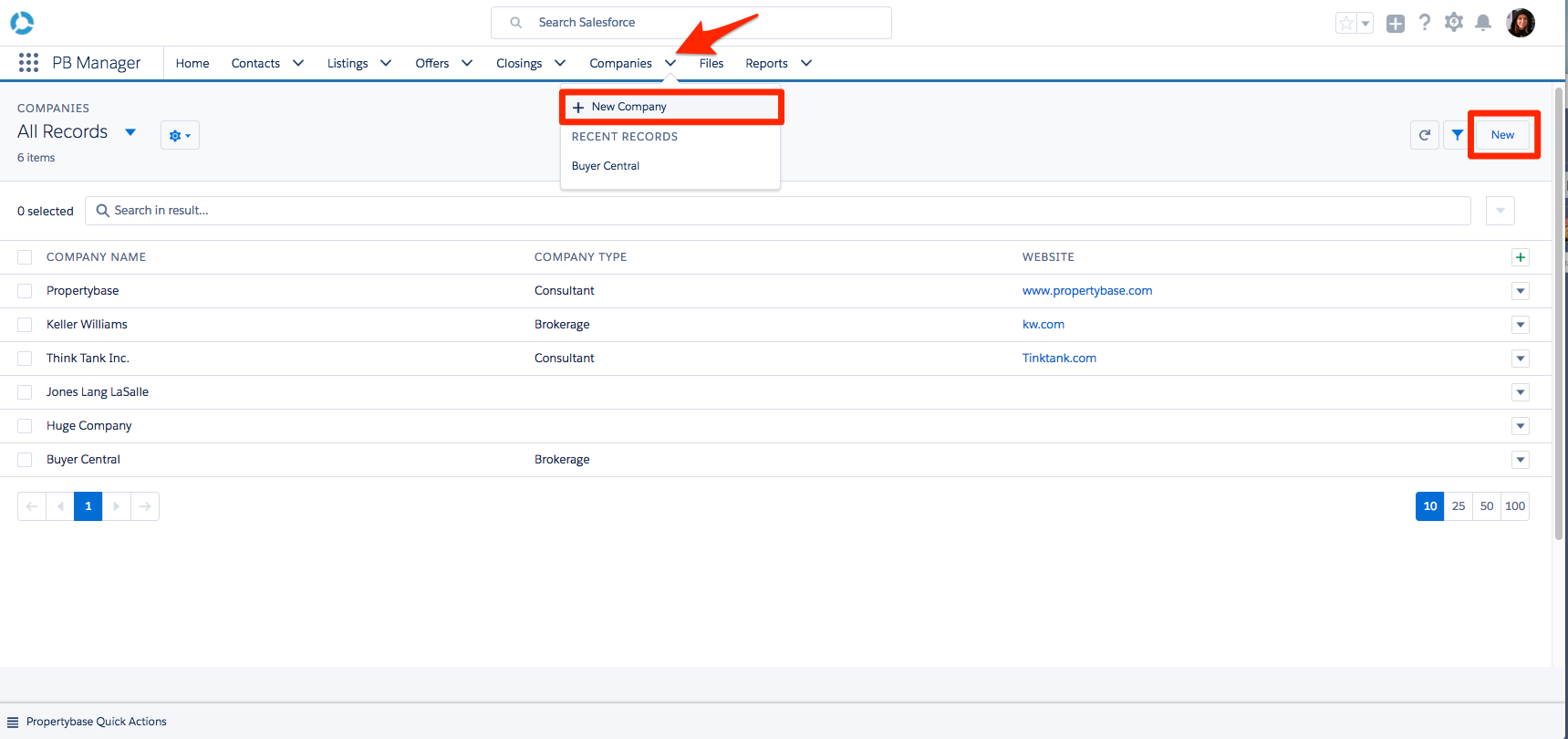Open the Listings tab
Viewport: 1568px width, 739px height.
pyautogui.click(x=348, y=63)
